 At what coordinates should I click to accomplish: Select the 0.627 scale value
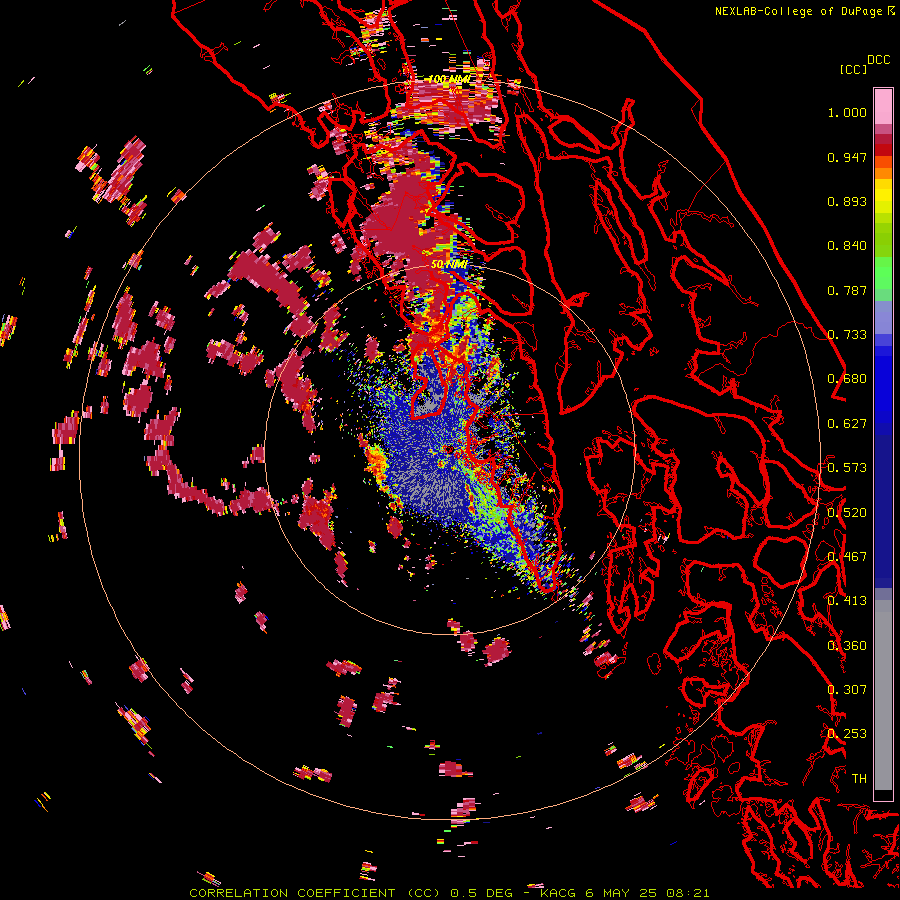point(847,423)
